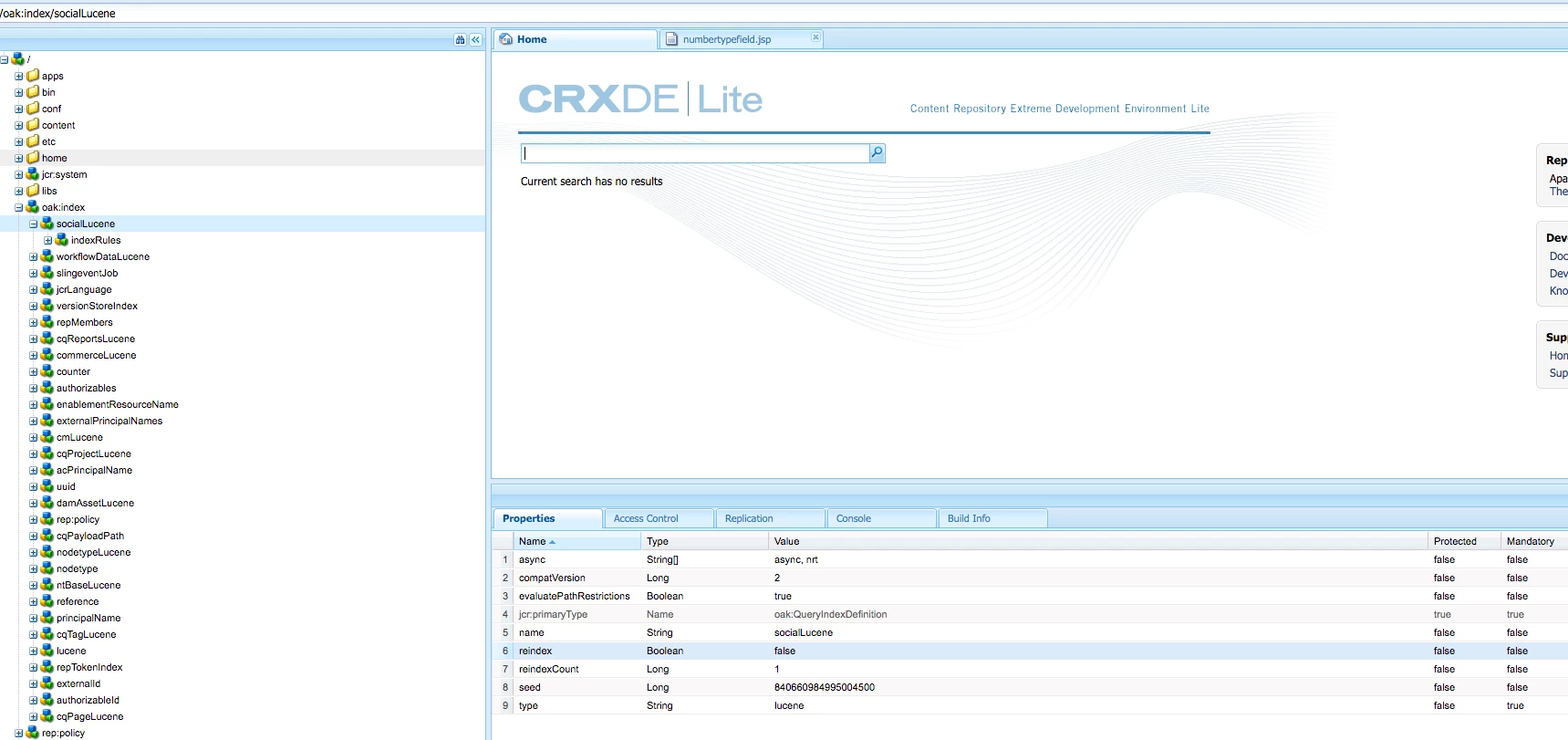Click the socialLucene node icon
Image resolution: width=1568 pixels, height=740 pixels.
click(x=47, y=224)
